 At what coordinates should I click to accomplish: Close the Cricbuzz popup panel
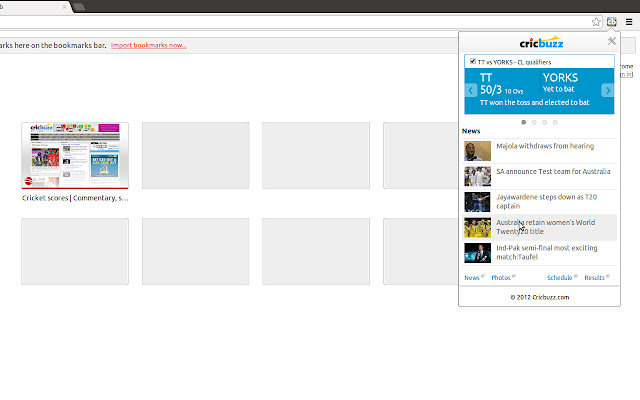pos(611,41)
